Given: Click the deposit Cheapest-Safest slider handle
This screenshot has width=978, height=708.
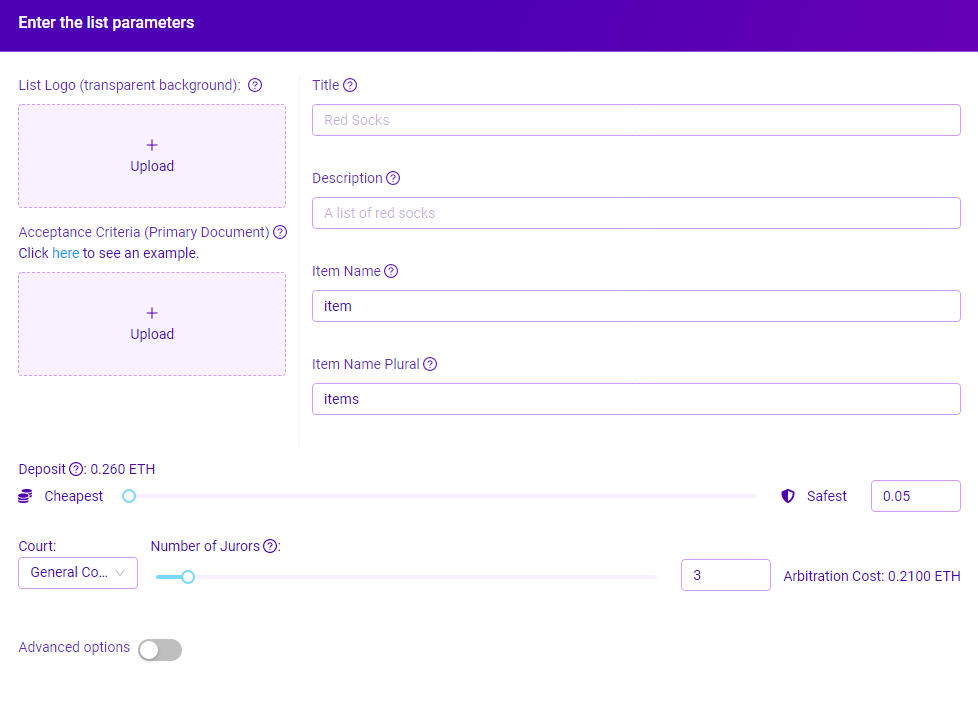Looking at the screenshot, I should point(129,496).
